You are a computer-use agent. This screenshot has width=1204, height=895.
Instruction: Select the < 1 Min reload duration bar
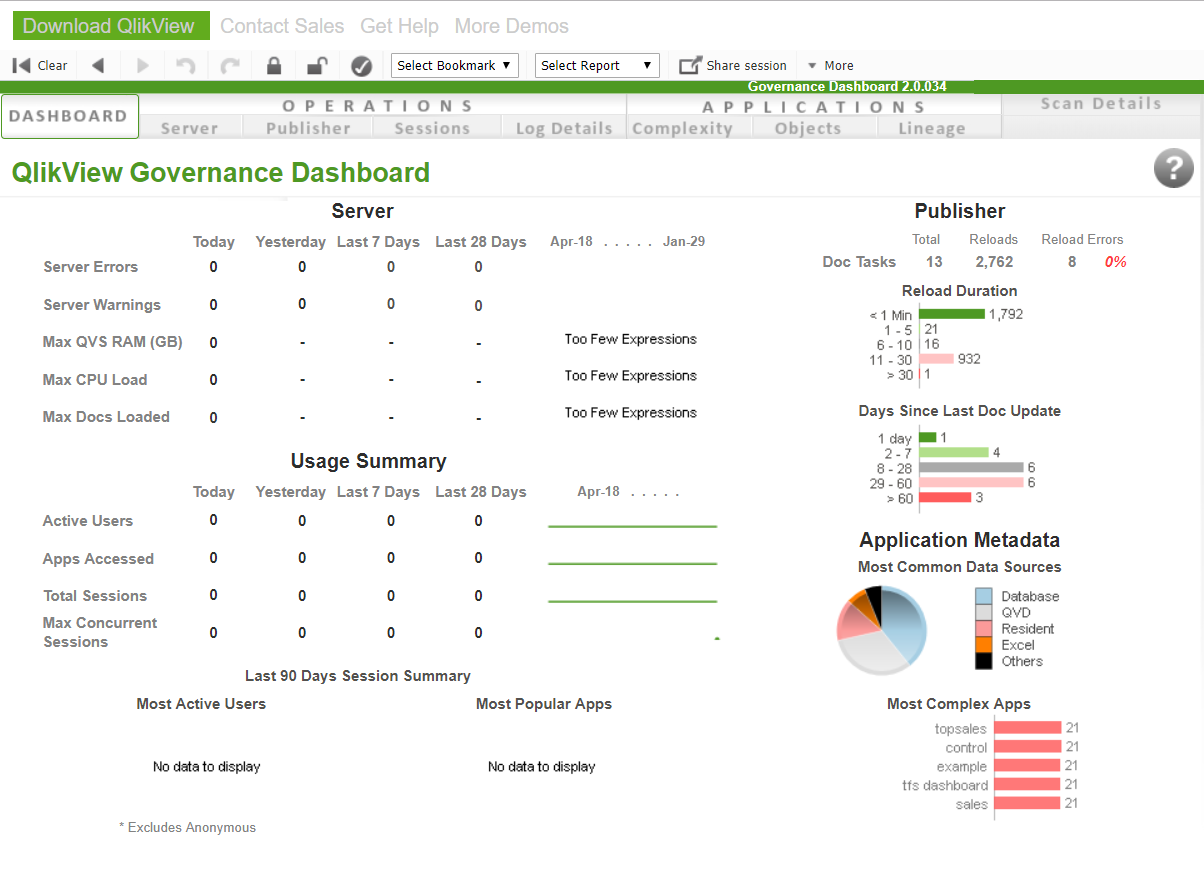952,314
